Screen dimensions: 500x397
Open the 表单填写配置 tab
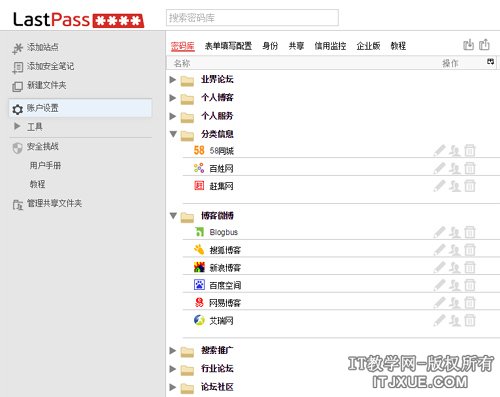pos(228,46)
